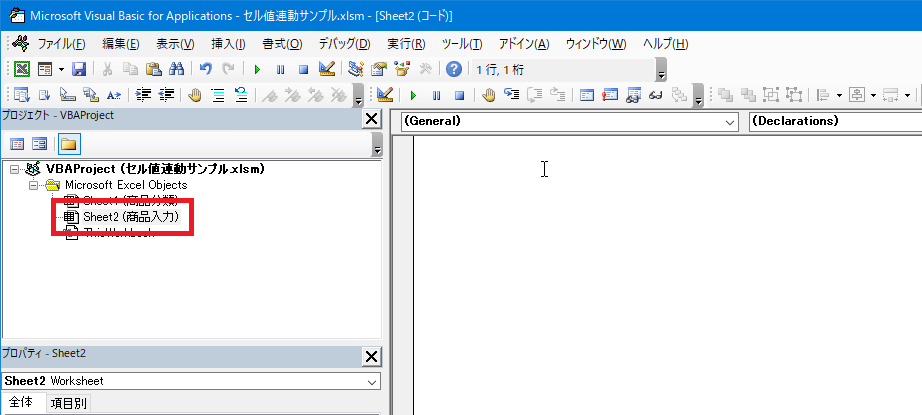Open the デバッグ(D) menu
Viewport: 922px width, 415px height.
click(344, 44)
